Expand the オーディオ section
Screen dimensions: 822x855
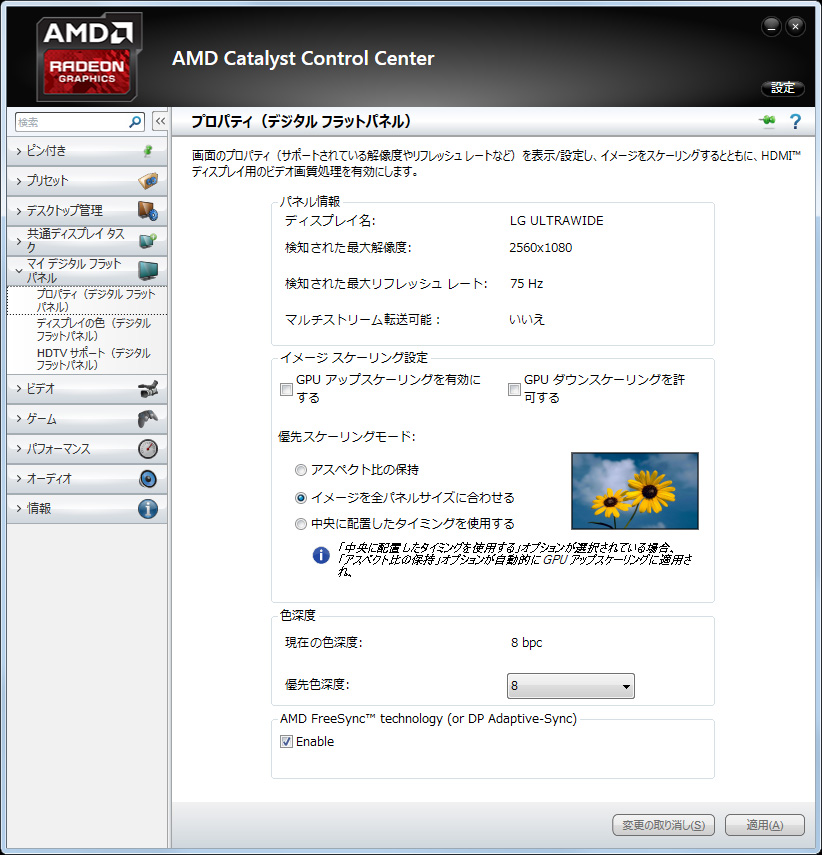[x=87, y=479]
